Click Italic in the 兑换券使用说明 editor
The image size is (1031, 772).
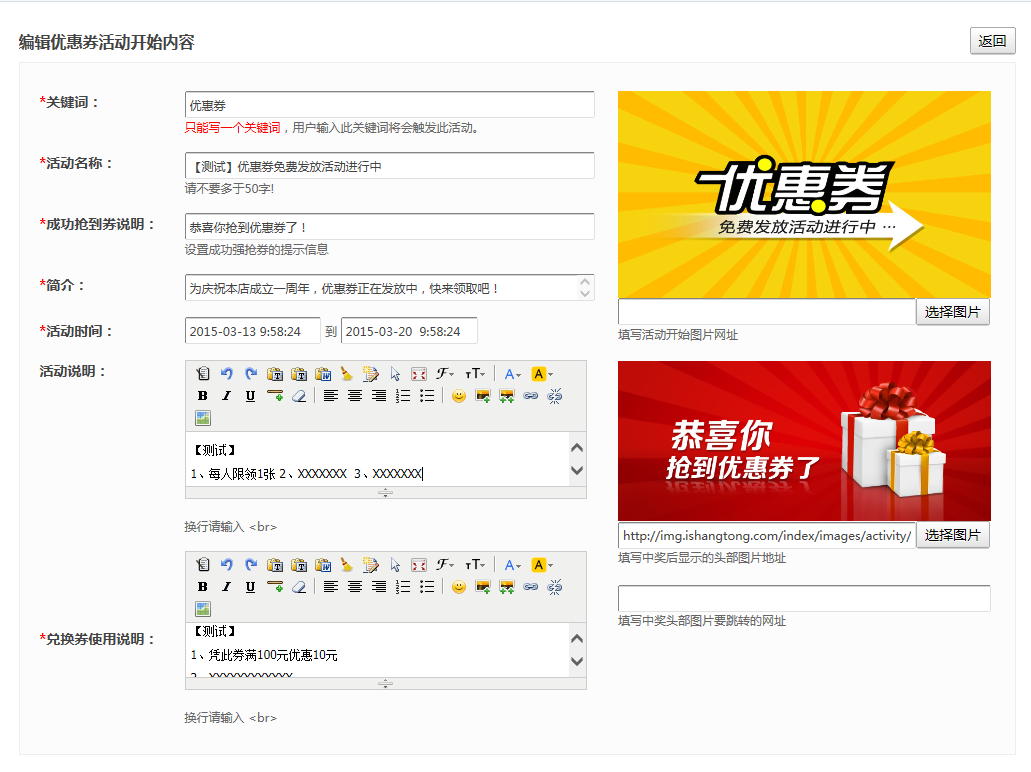click(x=227, y=587)
